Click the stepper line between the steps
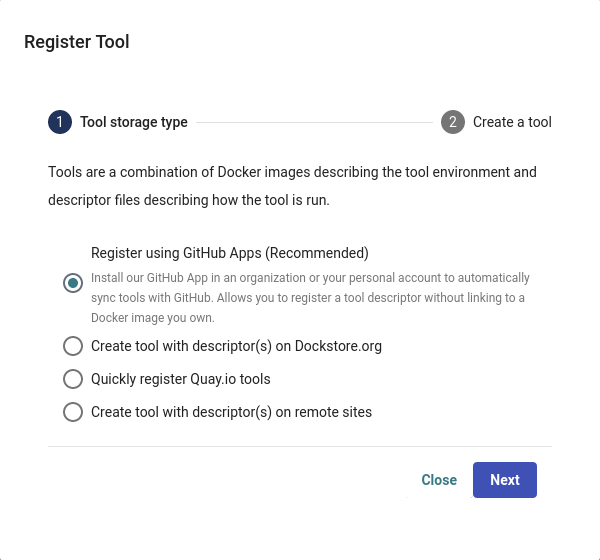This screenshot has width=600, height=560. click(x=314, y=123)
